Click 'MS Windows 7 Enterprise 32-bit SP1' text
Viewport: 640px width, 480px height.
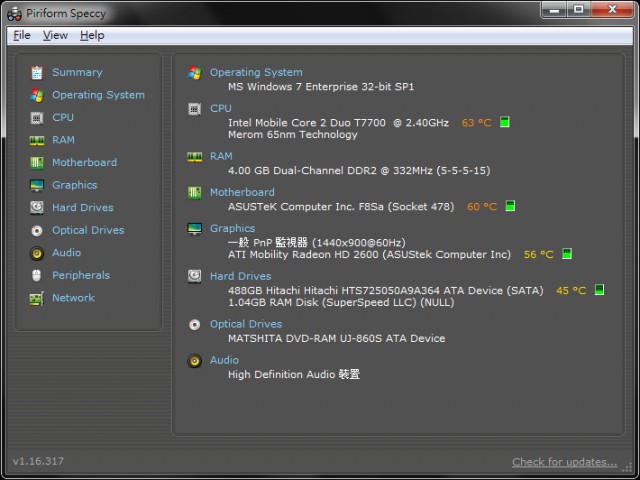[321, 87]
